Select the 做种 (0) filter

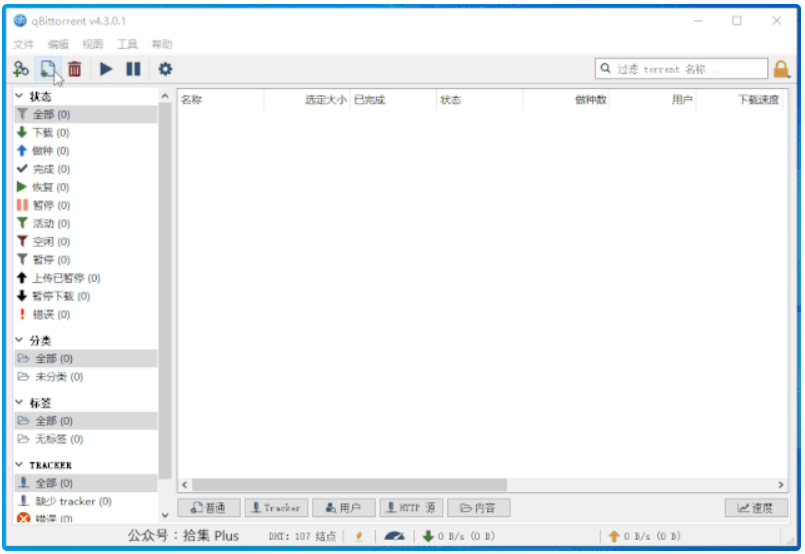tap(86, 150)
